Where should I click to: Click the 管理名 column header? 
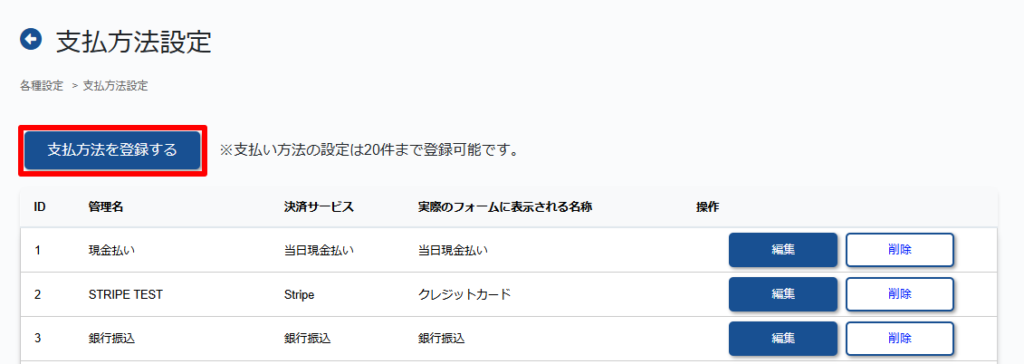tap(106, 207)
